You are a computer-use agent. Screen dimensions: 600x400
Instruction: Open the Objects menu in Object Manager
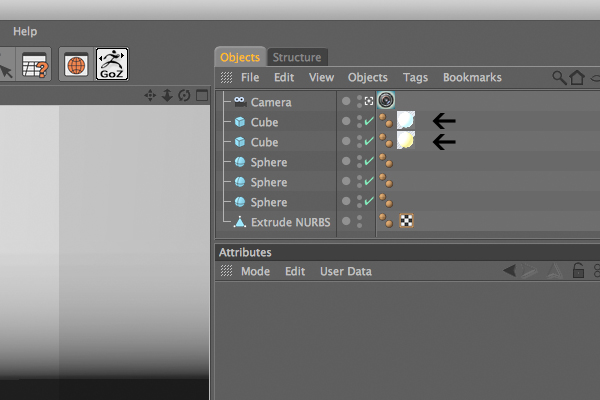(368, 77)
